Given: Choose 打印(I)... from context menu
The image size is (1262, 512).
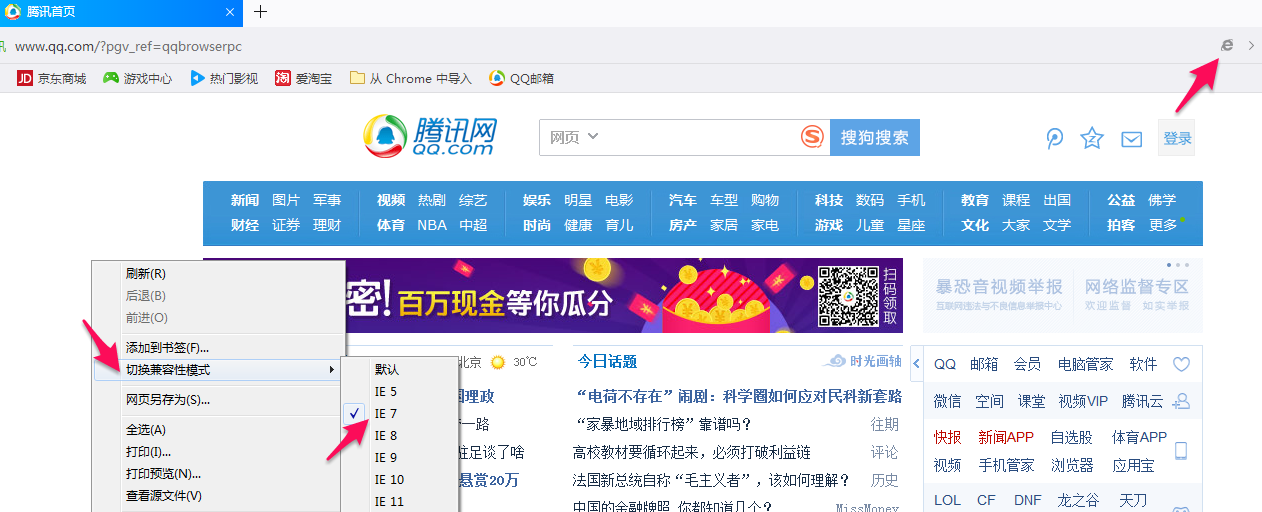Looking at the screenshot, I should [218, 452].
